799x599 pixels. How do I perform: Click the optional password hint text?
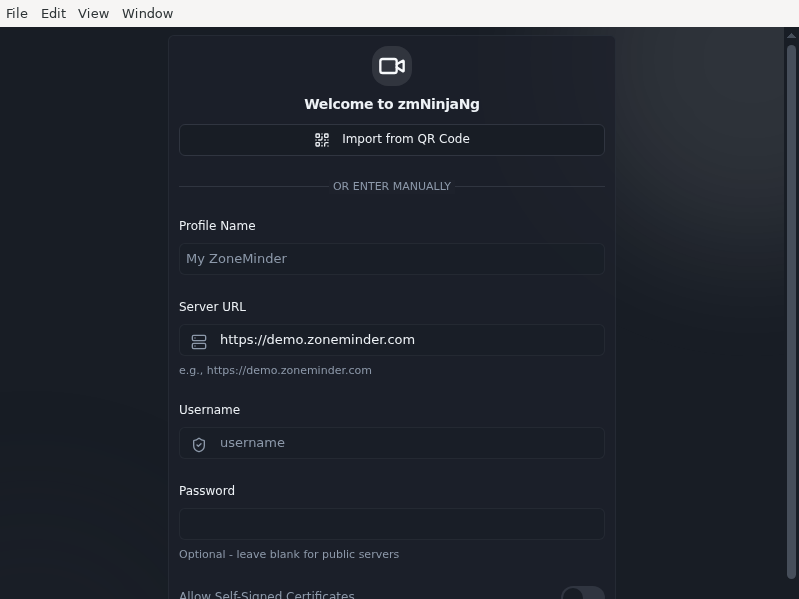tap(289, 554)
